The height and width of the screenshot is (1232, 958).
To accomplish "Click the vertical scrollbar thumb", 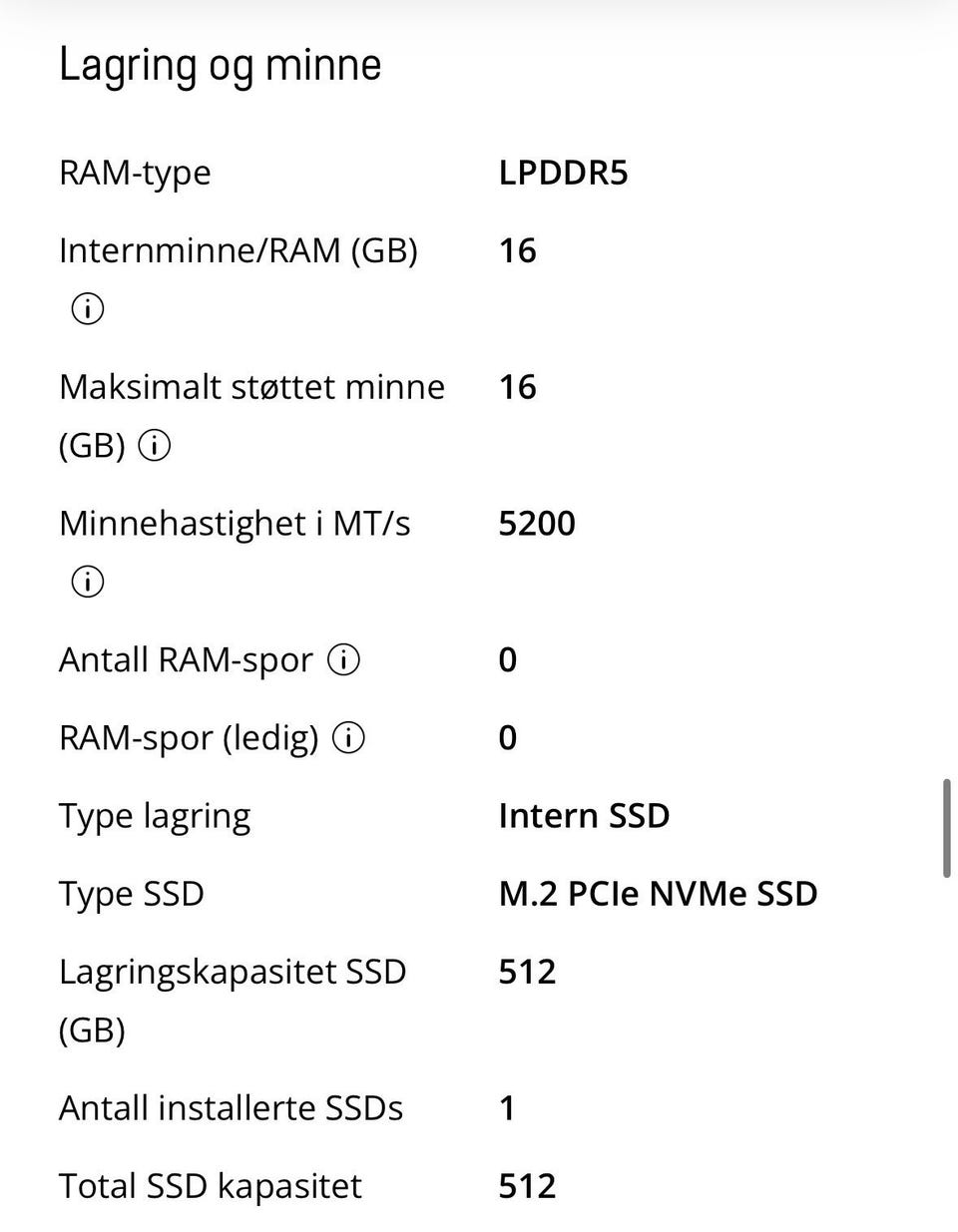I will coord(946,828).
